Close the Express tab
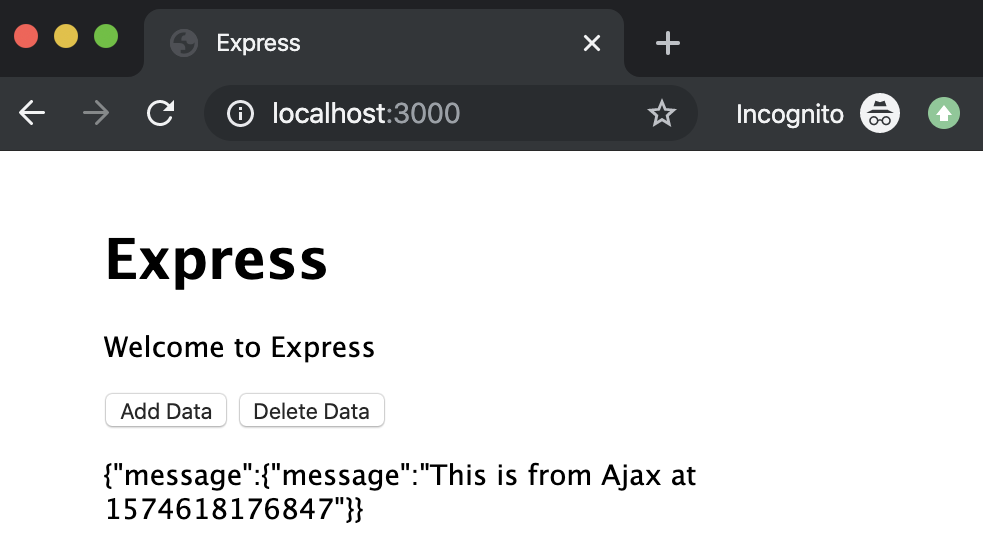 point(592,43)
